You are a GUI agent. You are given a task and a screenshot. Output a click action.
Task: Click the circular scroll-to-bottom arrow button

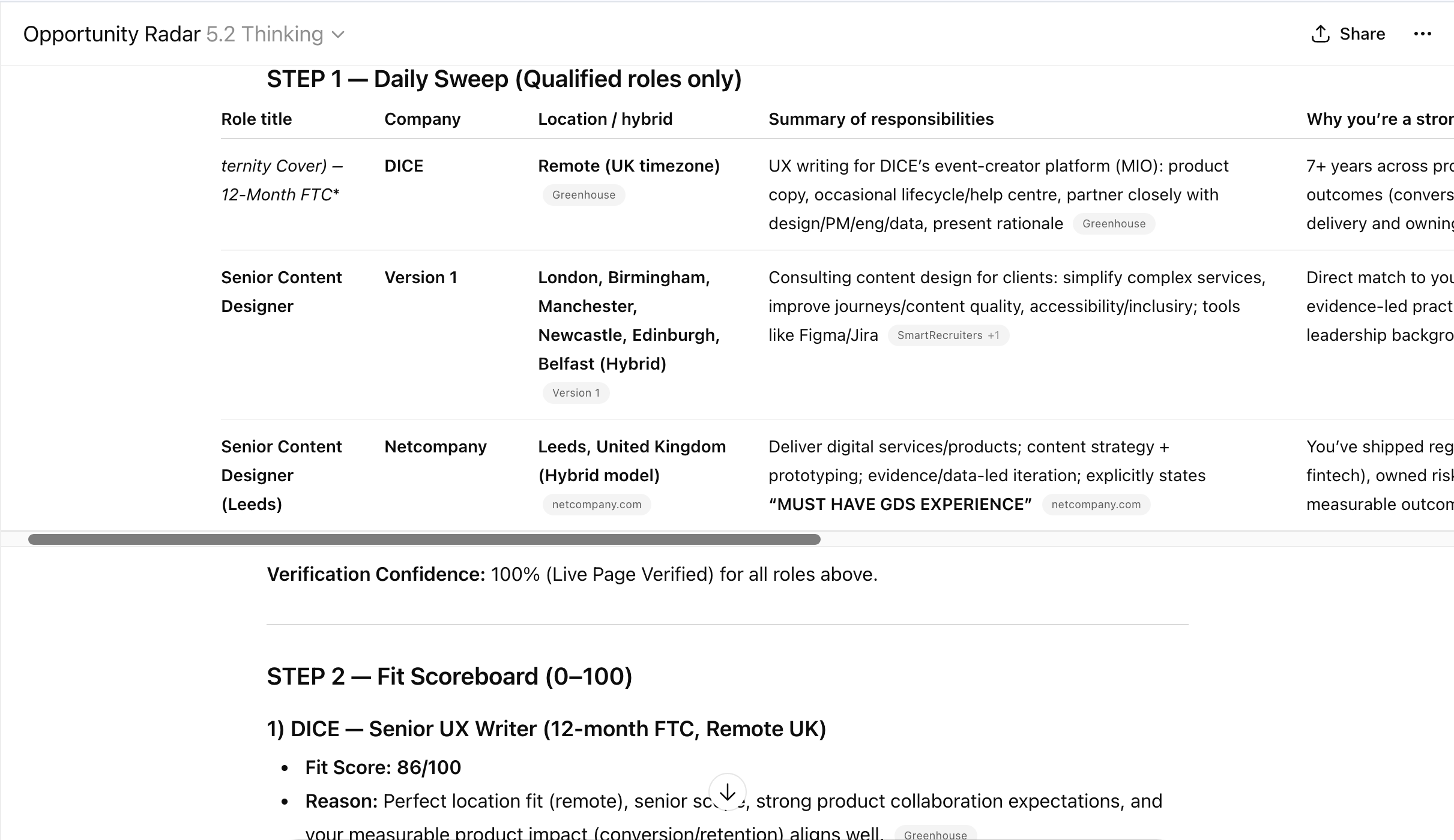pos(728,792)
